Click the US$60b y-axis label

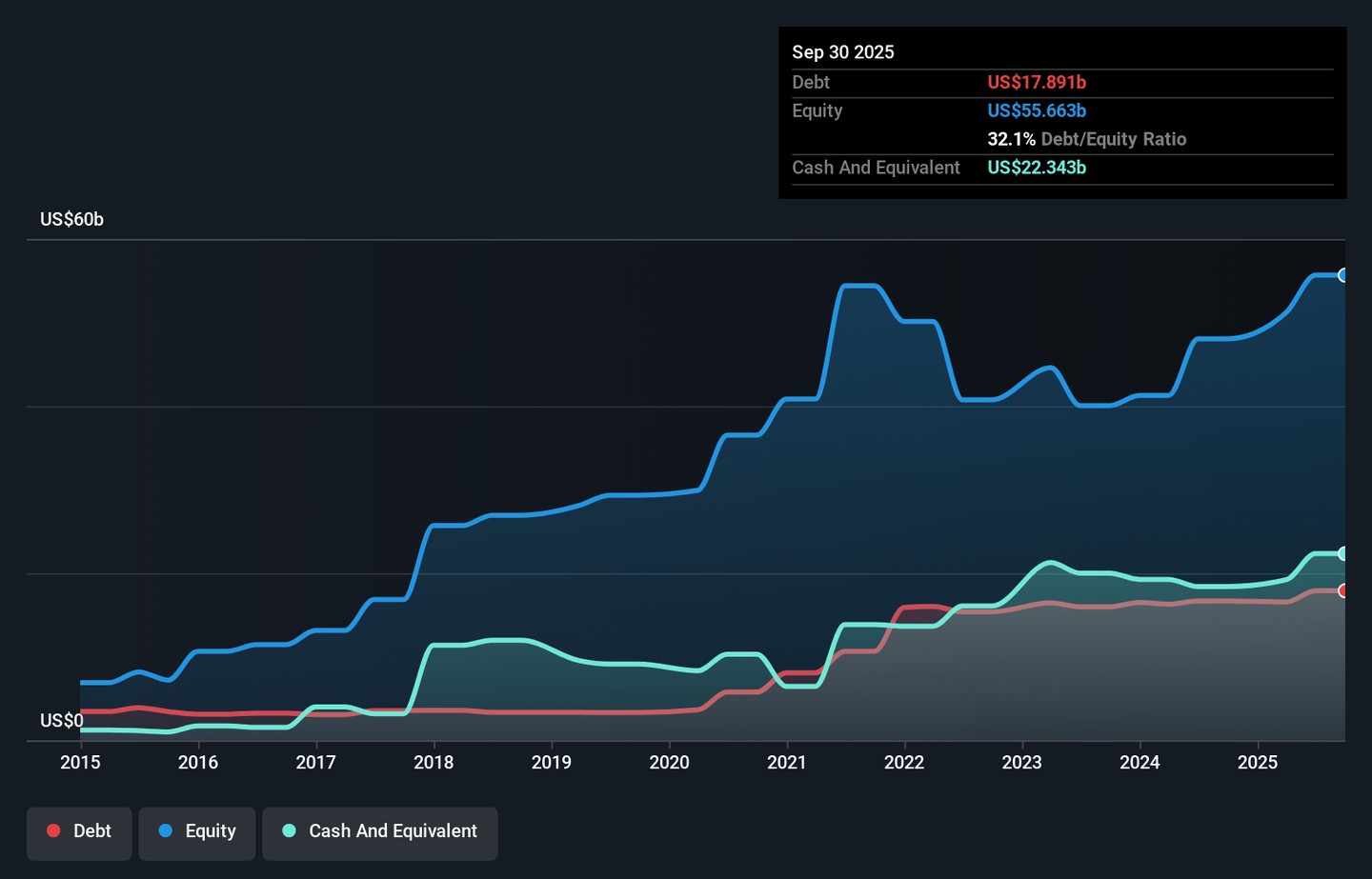click(x=71, y=219)
